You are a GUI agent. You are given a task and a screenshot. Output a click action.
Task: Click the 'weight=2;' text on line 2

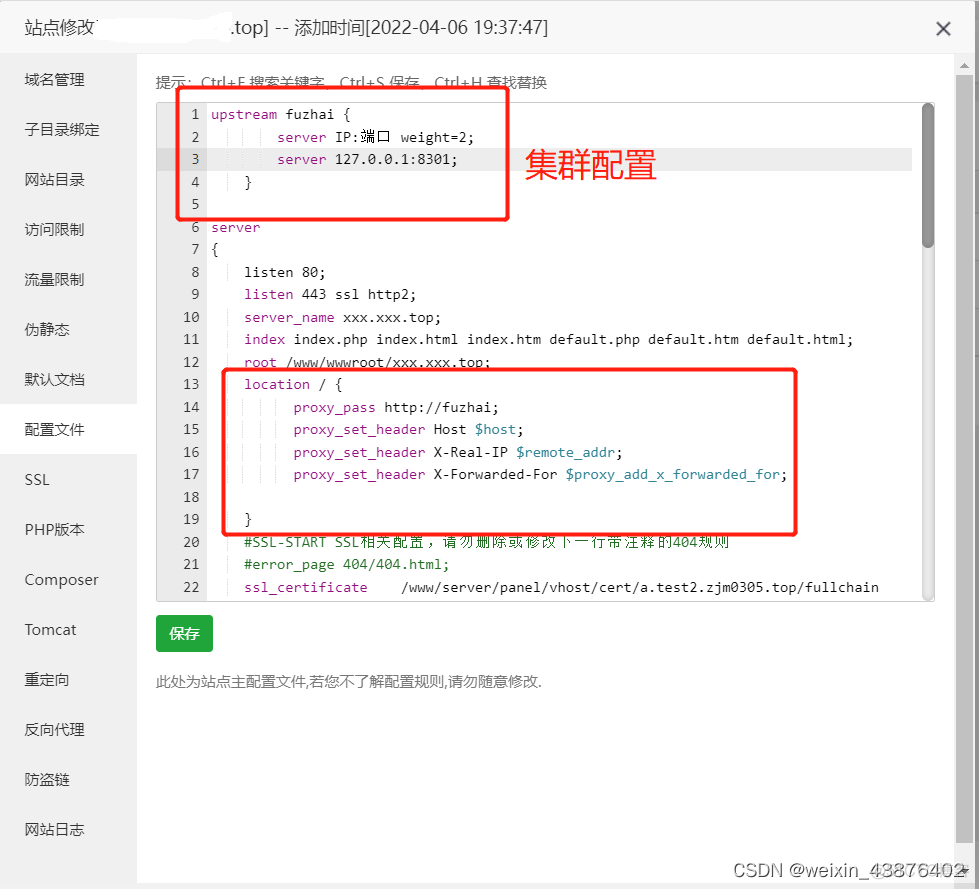tap(437, 137)
